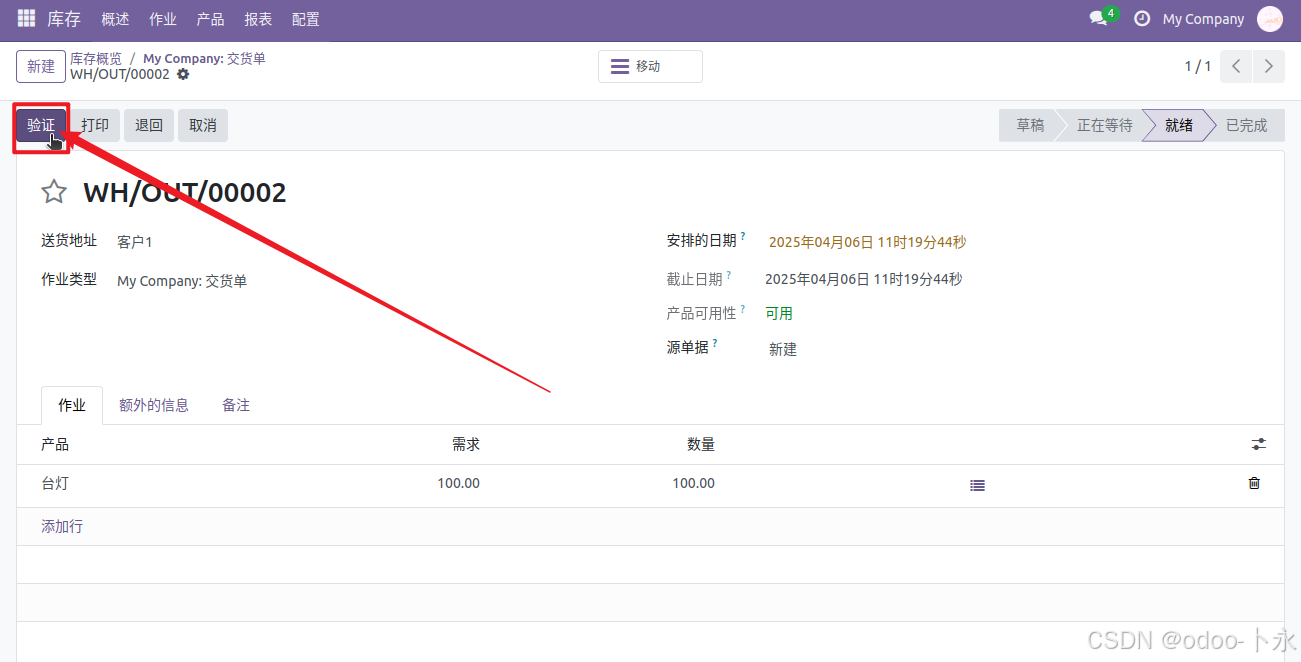The width and height of the screenshot is (1301, 662).
Task: Click the demand cell 100.00 under 需求
Action: click(x=458, y=483)
